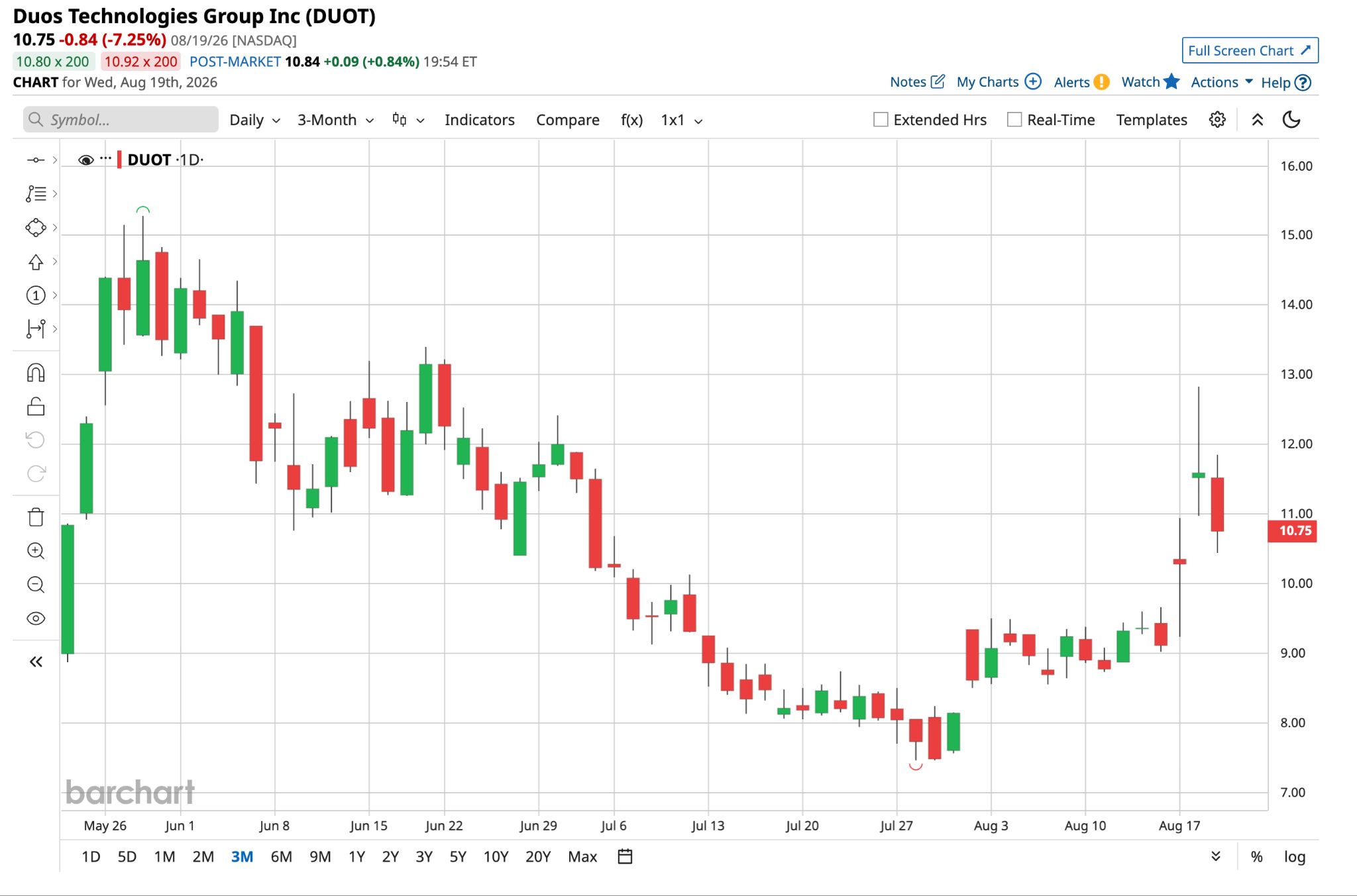Collapse the left drawing toolbar
The image size is (1357, 896).
pos(36,662)
